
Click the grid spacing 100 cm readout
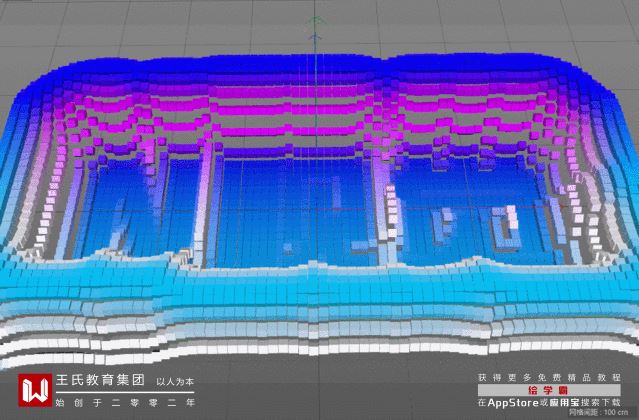pyautogui.click(x=599, y=412)
